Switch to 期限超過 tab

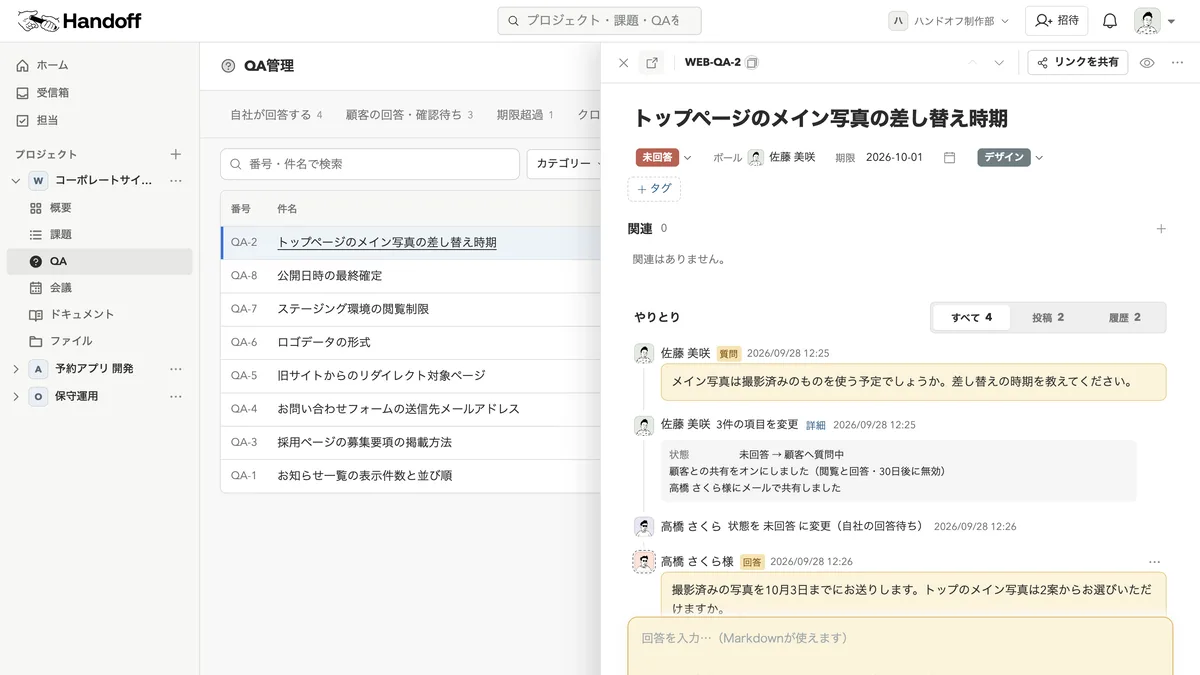click(525, 115)
